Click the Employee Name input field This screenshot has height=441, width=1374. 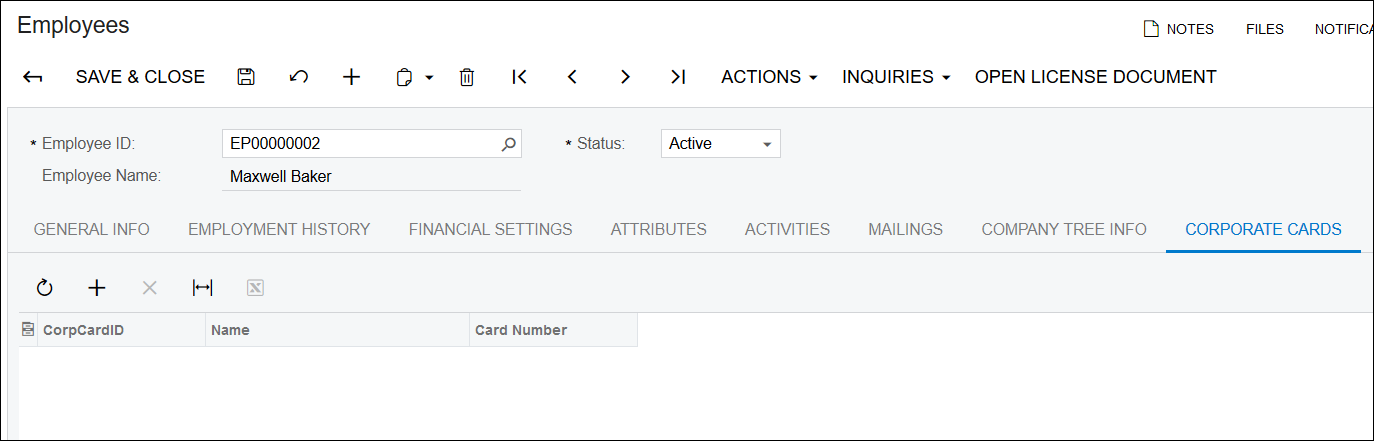point(370,177)
